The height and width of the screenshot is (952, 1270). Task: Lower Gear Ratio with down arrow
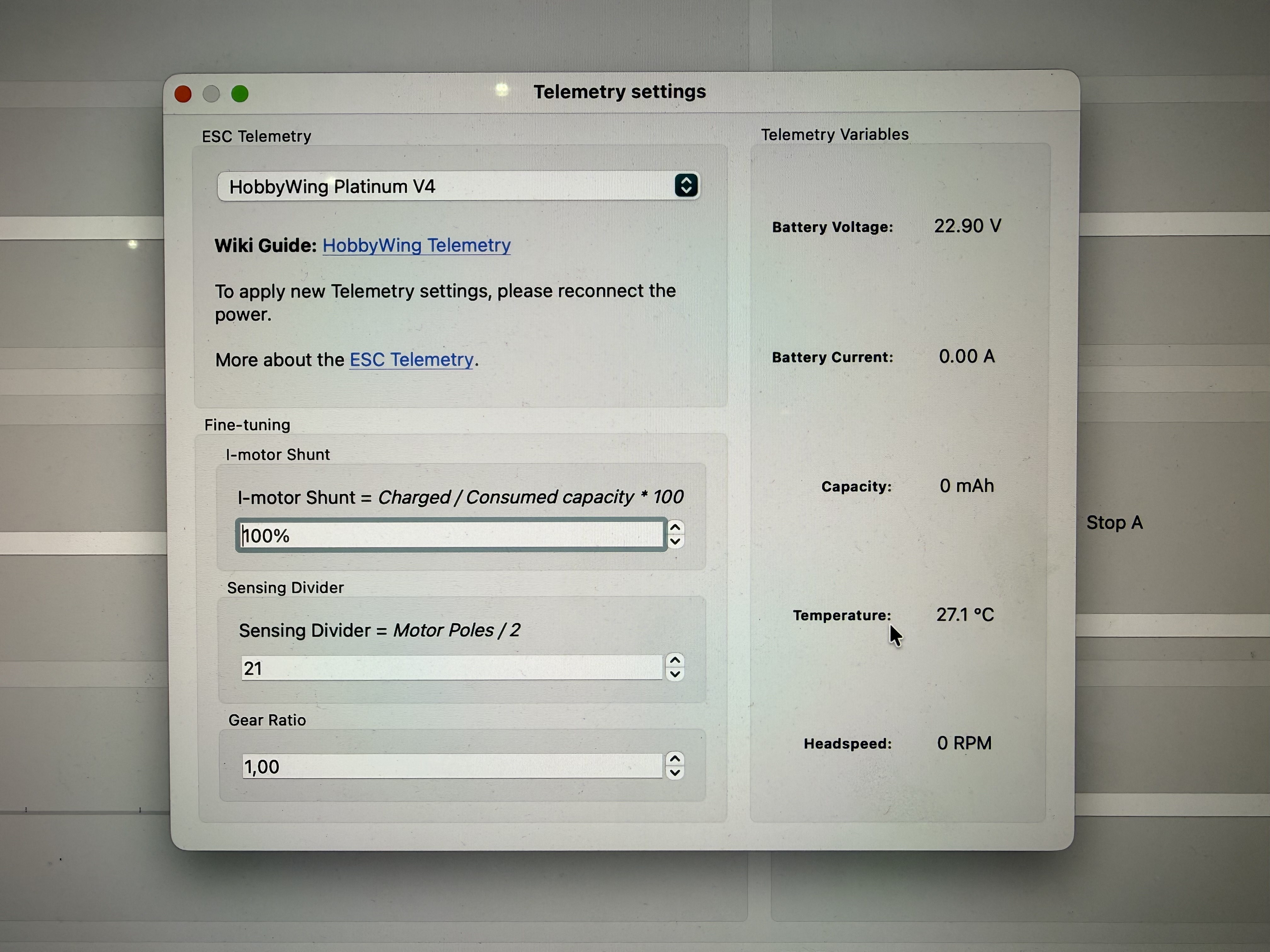click(x=675, y=773)
